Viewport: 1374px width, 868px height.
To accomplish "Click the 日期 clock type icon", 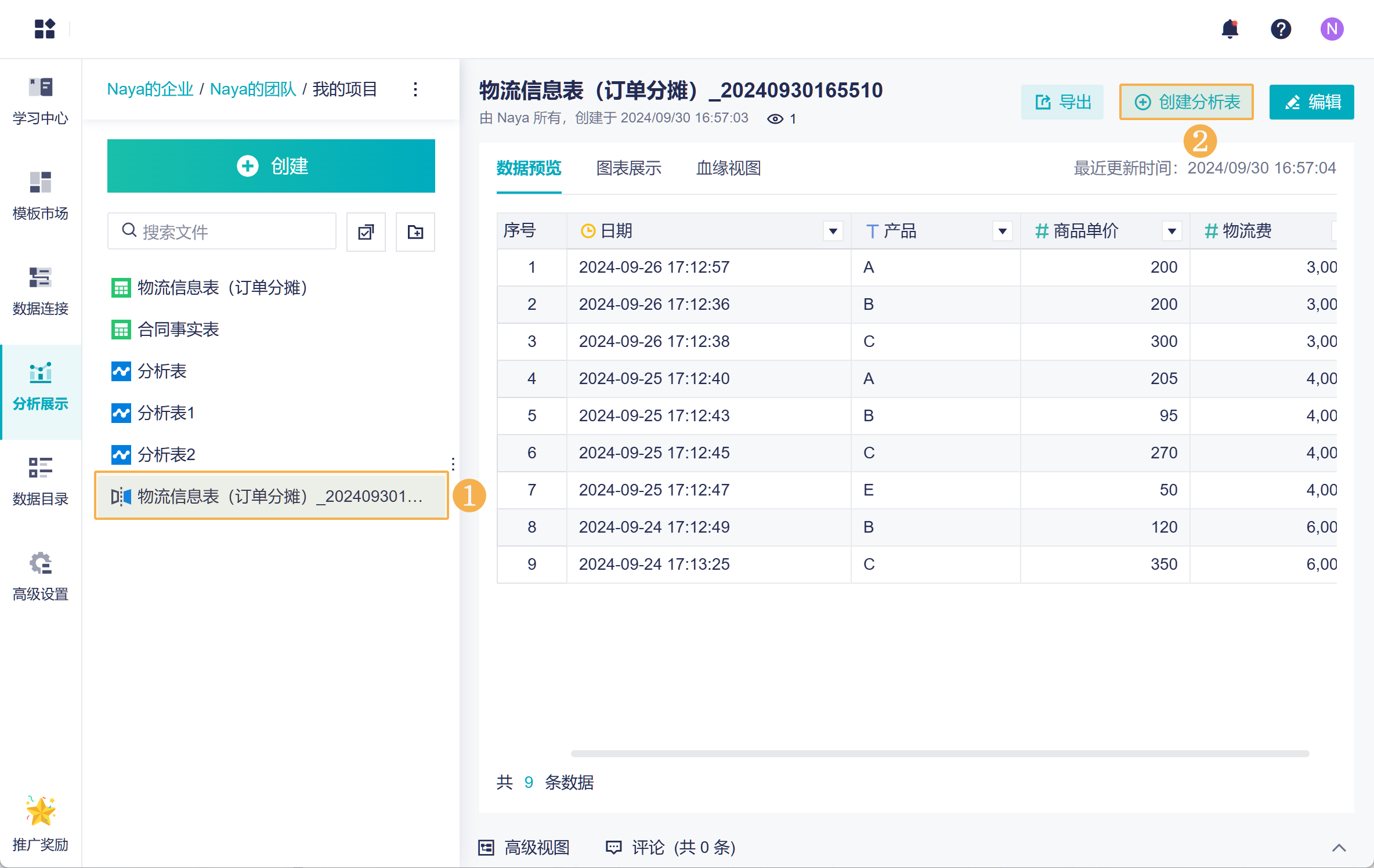I will point(588,231).
